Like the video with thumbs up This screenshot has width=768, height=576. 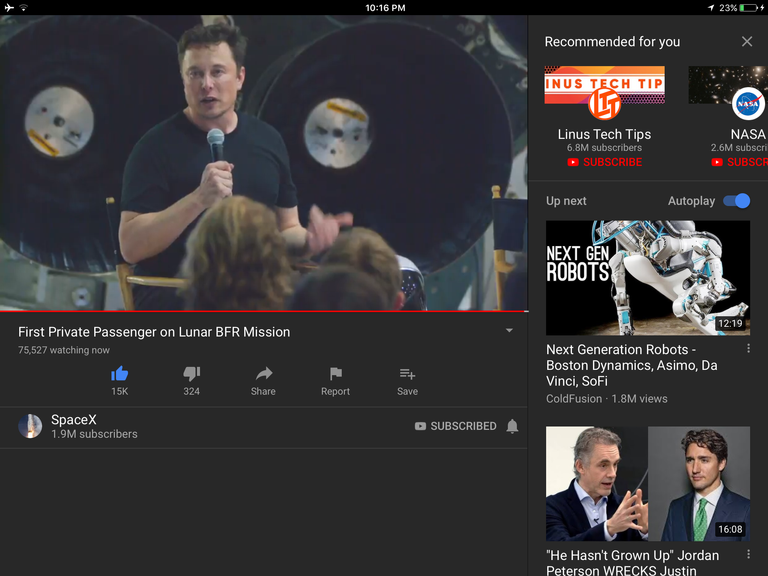tap(120, 374)
